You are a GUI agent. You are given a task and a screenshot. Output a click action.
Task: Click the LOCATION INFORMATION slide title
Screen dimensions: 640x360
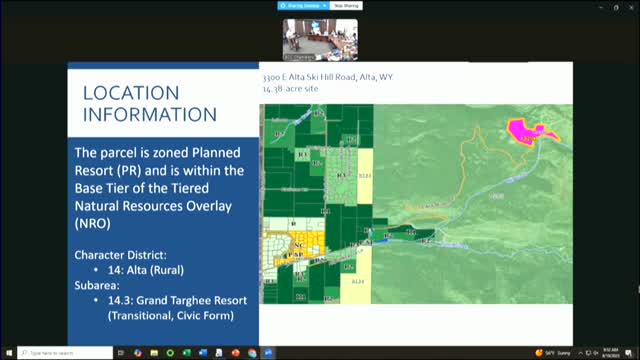(x=150, y=104)
